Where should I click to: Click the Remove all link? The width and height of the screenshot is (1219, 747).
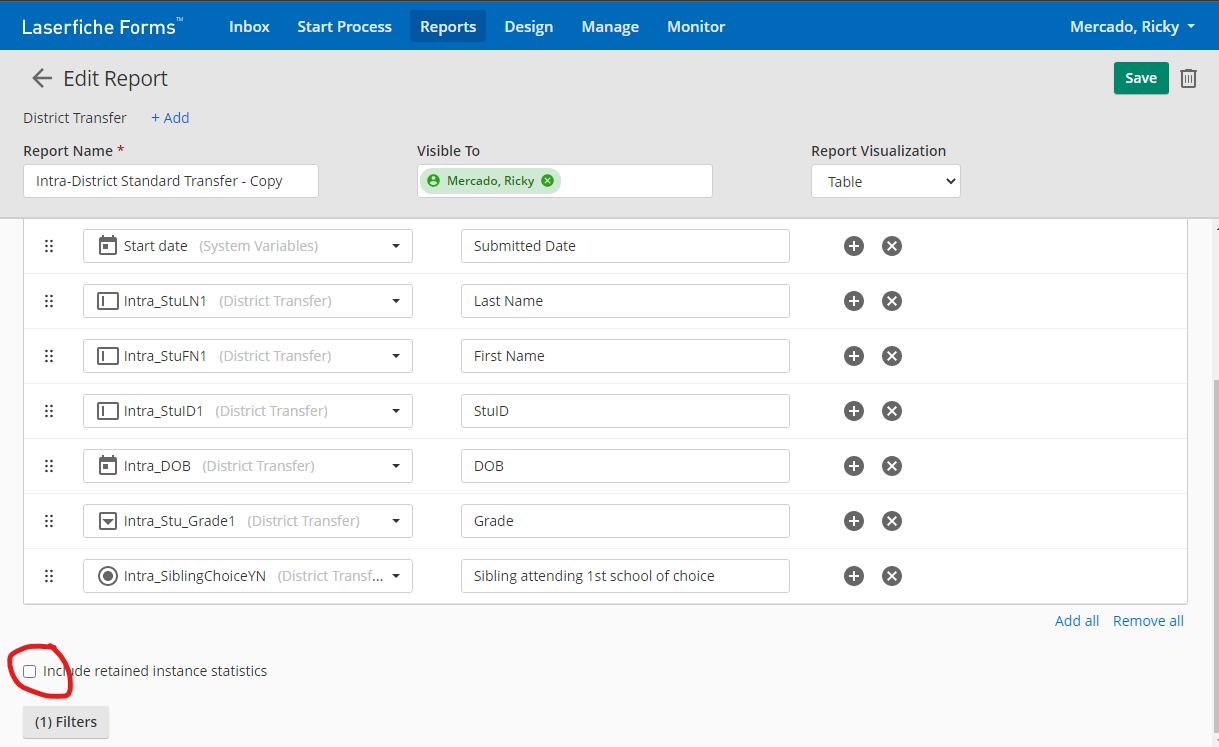point(1148,621)
